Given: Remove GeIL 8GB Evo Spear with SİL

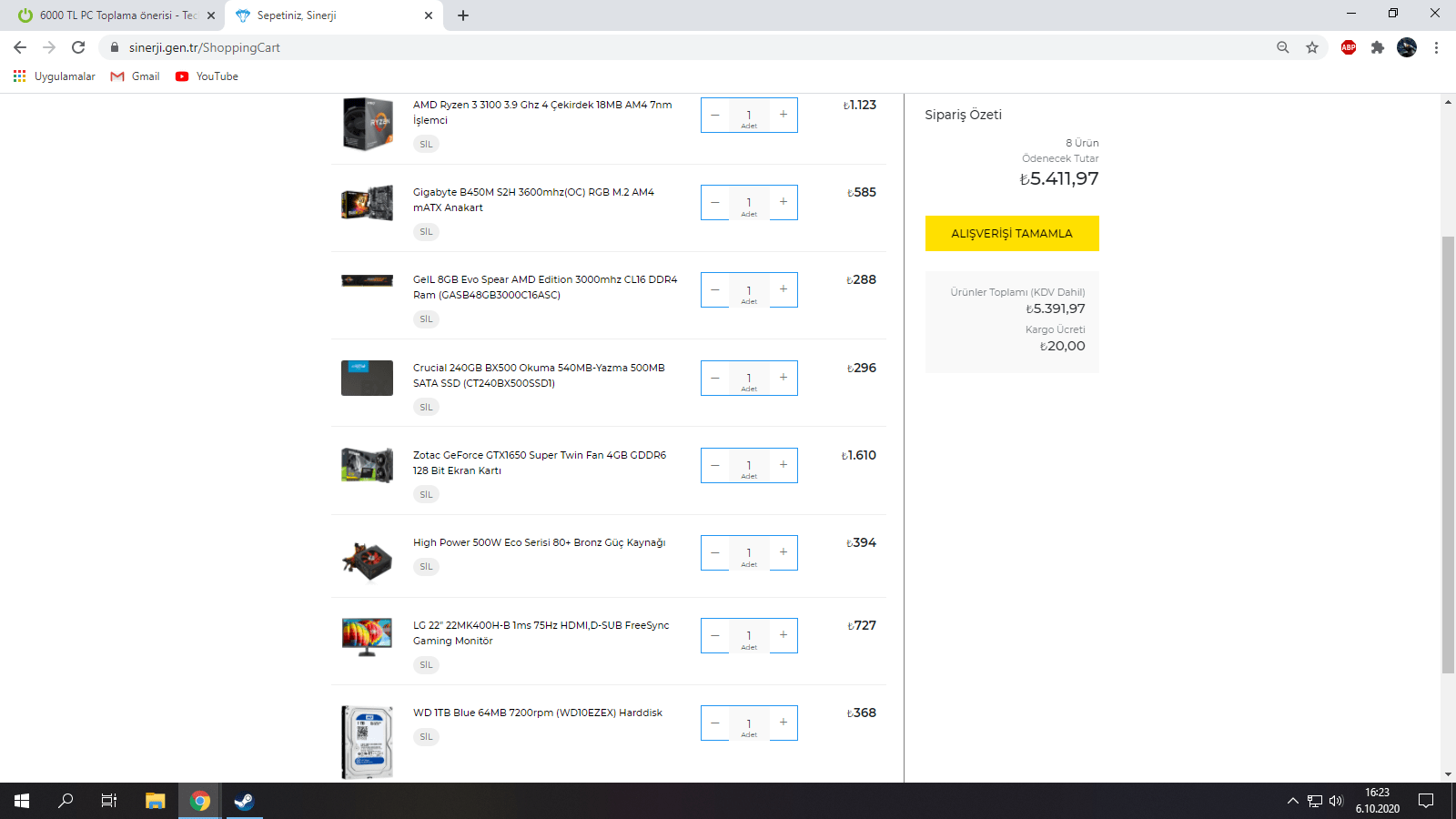Looking at the screenshot, I should [x=426, y=318].
